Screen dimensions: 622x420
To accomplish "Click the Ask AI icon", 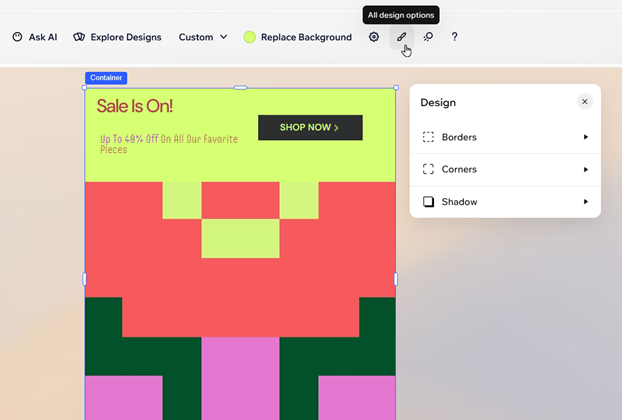I will (17, 37).
